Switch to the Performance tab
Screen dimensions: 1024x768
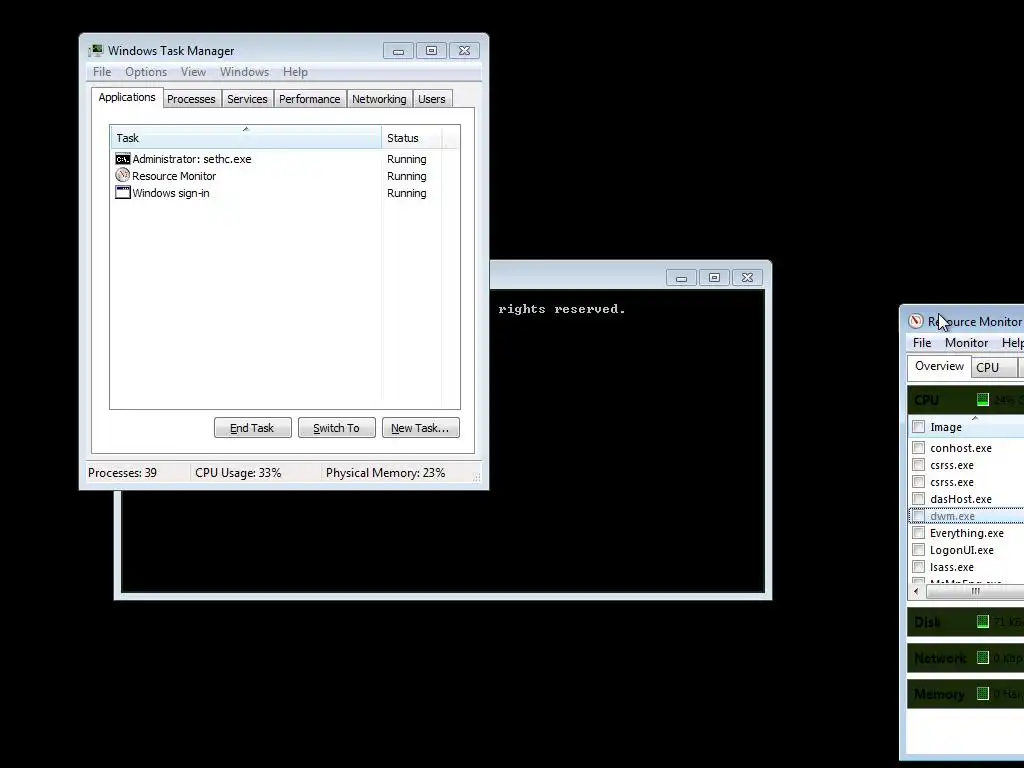pyautogui.click(x=310, y=99)
